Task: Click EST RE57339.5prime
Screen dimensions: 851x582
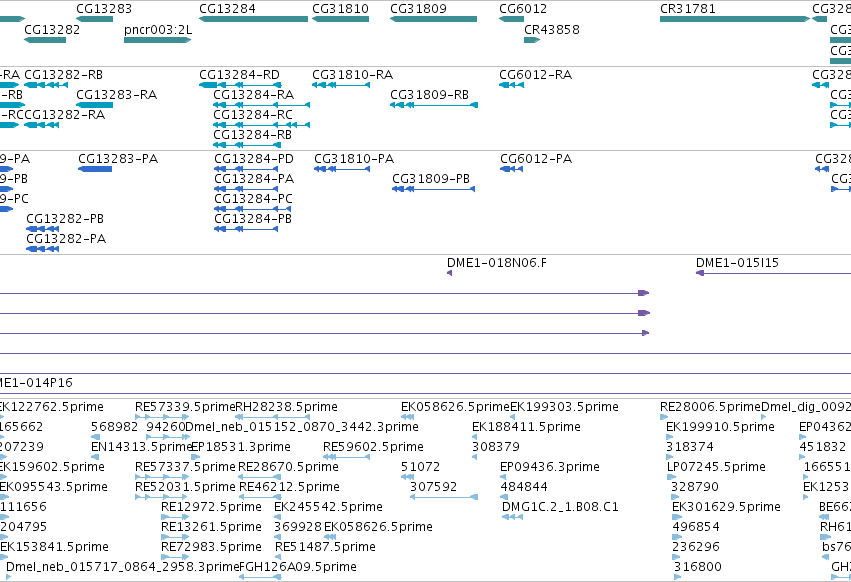Action: [185, 407]
